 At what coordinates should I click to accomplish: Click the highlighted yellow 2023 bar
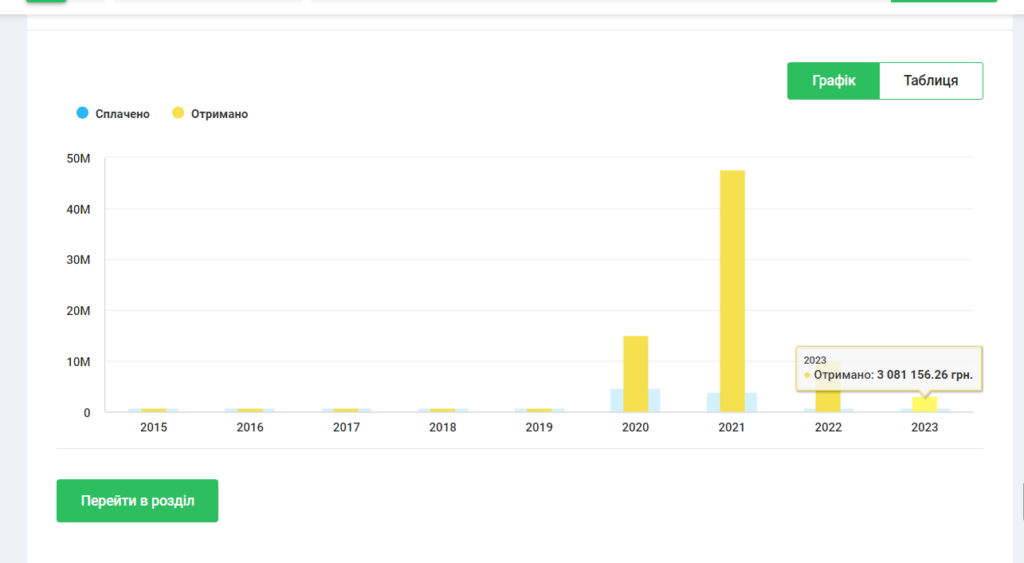(925, 404)
